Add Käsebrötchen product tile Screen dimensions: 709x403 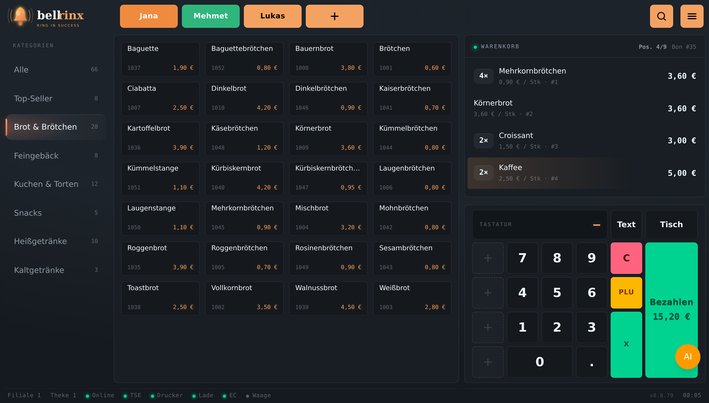(x=245, y=138)
